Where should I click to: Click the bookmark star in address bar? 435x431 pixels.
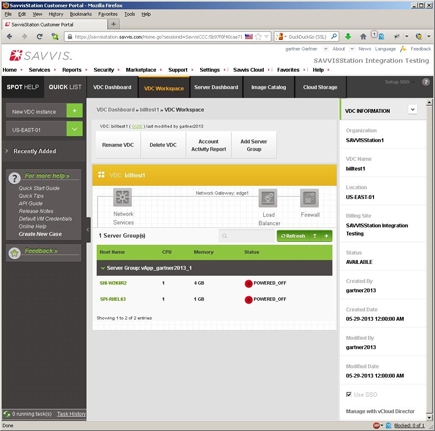coord(258,37)
